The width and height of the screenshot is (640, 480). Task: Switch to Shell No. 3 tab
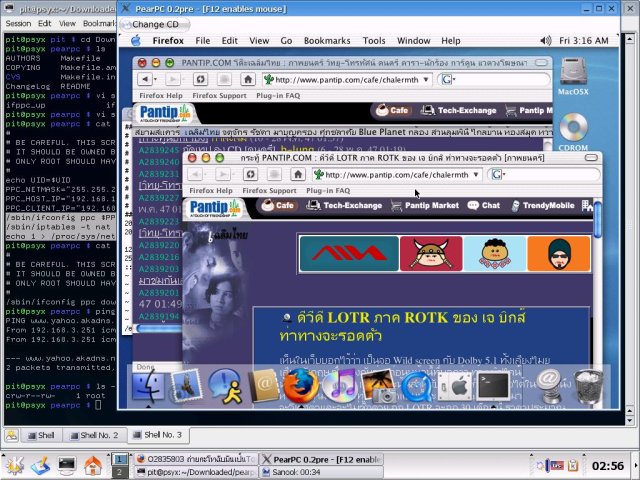pyautogui.click(x=158, y=435)
